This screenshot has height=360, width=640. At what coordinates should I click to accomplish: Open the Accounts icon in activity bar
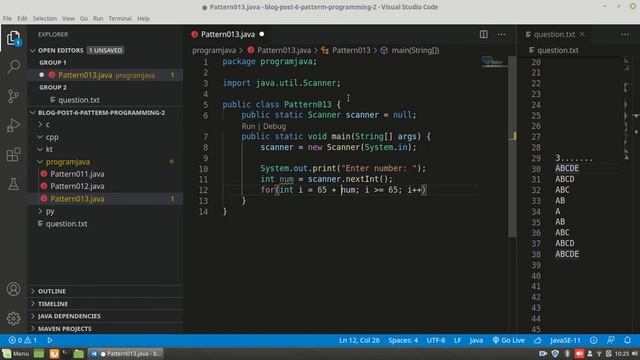click(13, 289)
